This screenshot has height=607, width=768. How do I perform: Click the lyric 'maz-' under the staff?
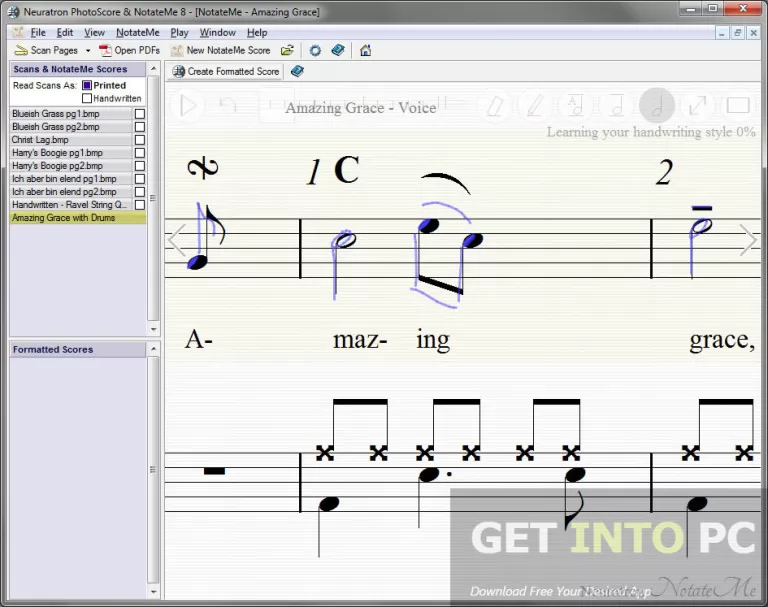(360, 340)
